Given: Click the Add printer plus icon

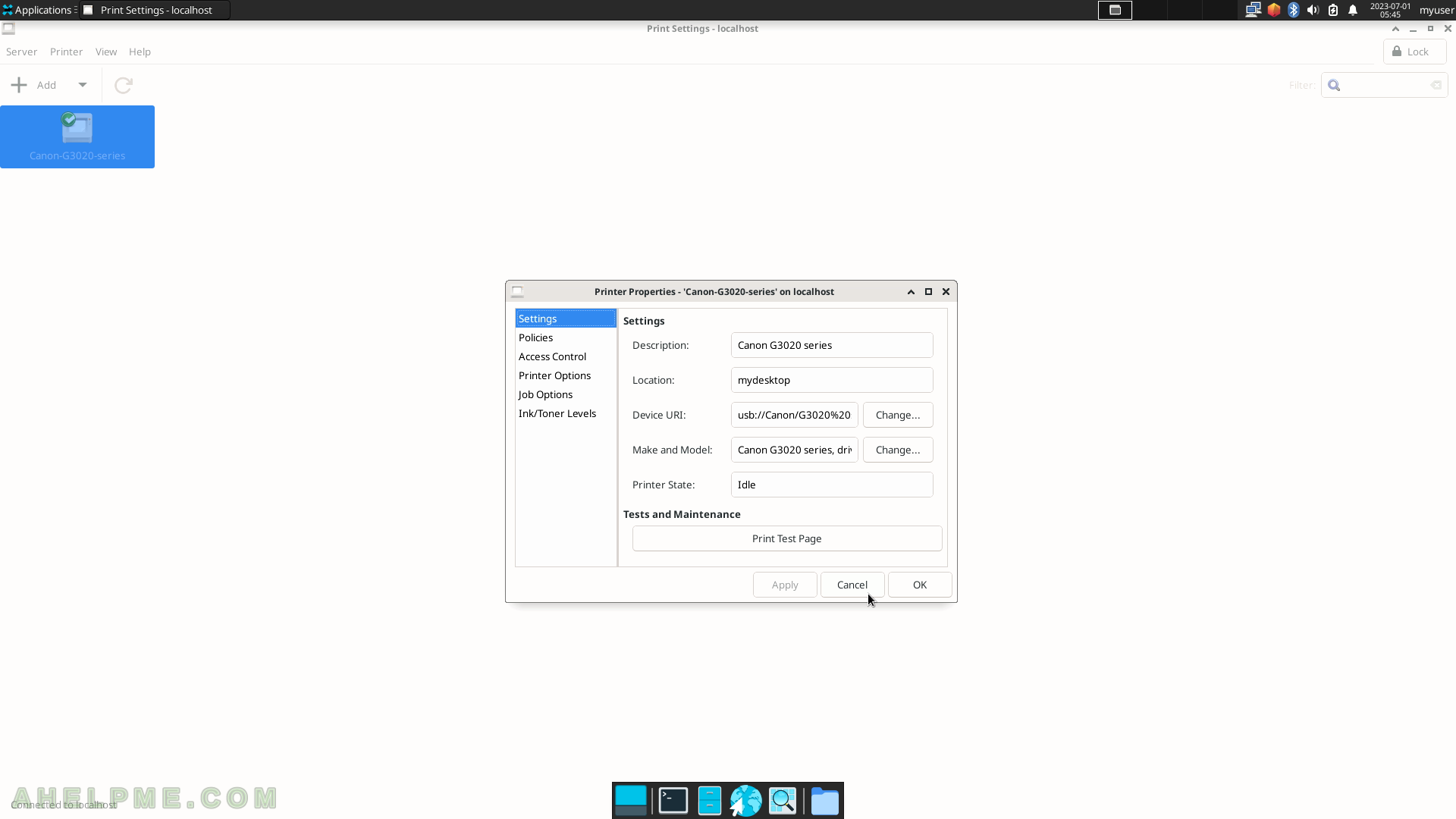Looking at the screenshot, I should click(x=19, y=85).
